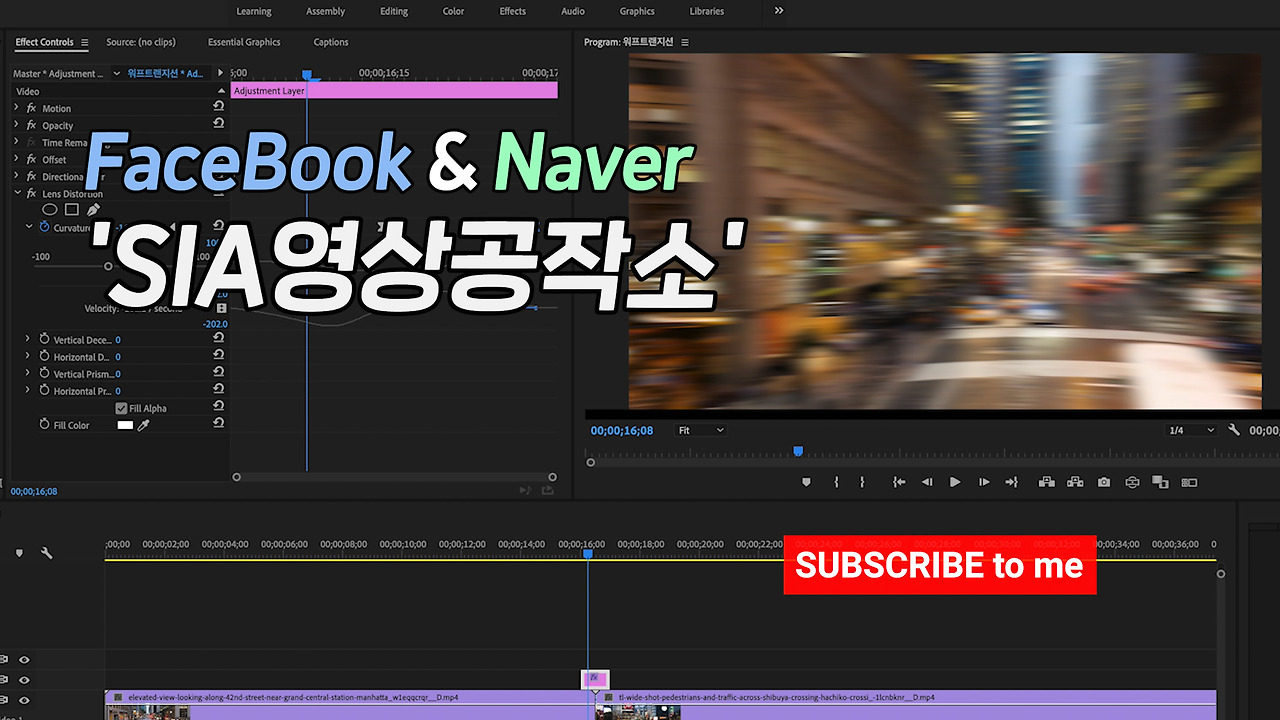Click the Fill Color eyedropper
Screen dimensions: 1280x720
click(x=143, y=424)
